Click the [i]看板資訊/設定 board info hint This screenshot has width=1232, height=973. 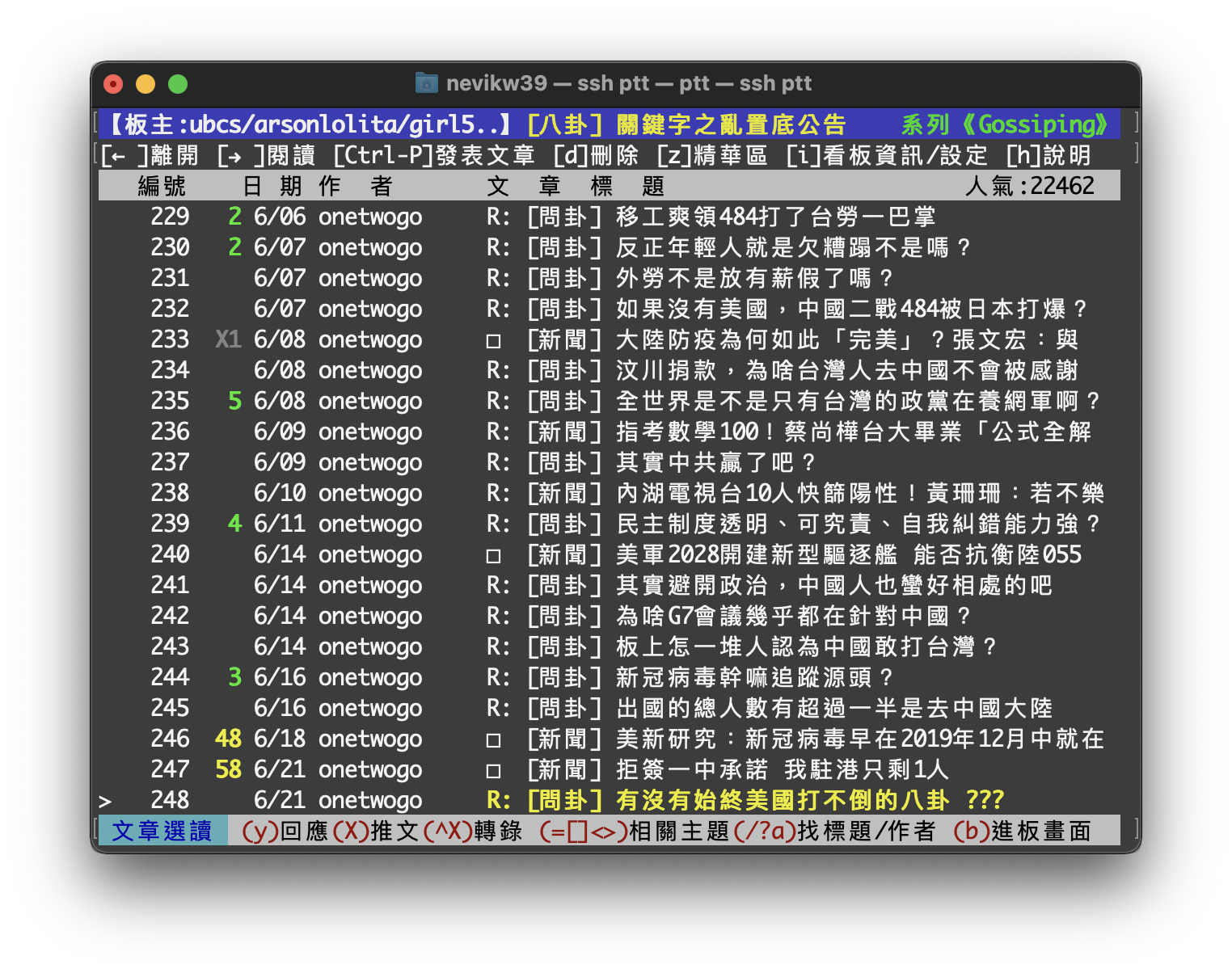[887, 155]
